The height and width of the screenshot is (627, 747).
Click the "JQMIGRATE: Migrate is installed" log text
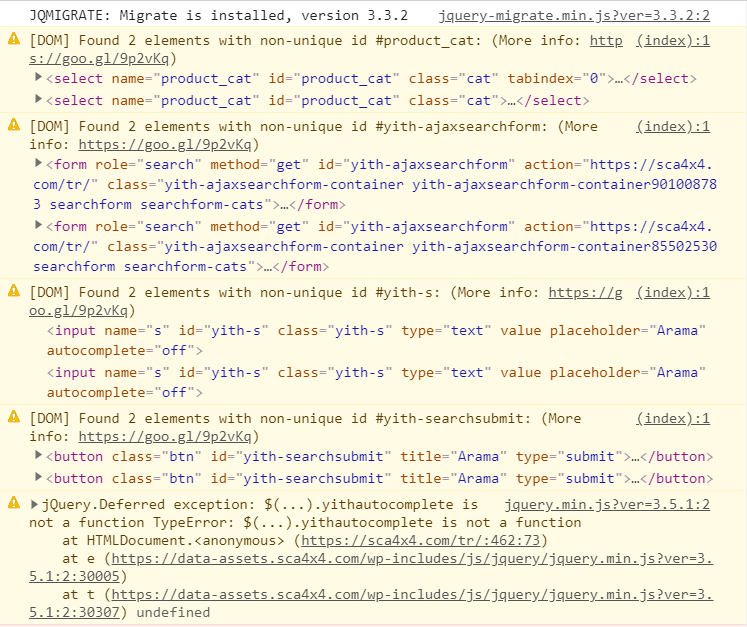[x=219, y=16]
